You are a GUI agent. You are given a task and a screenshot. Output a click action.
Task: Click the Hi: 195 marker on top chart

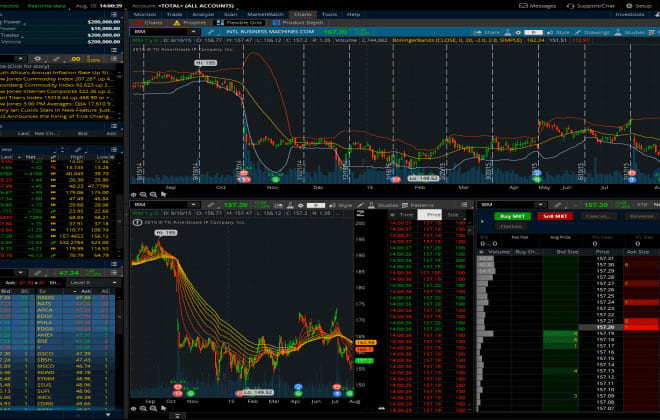coord(205,63)
